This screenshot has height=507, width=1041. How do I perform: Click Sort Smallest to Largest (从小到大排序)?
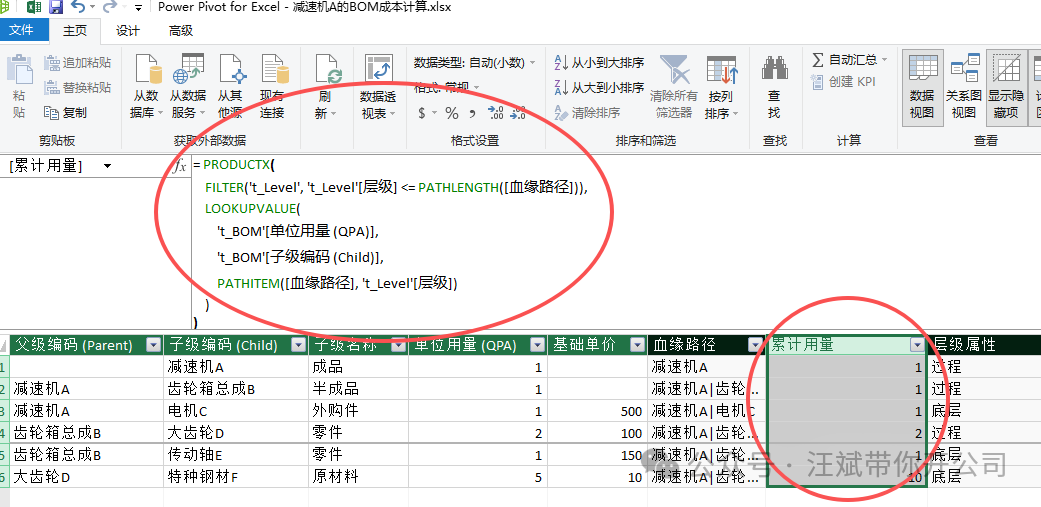598,62
